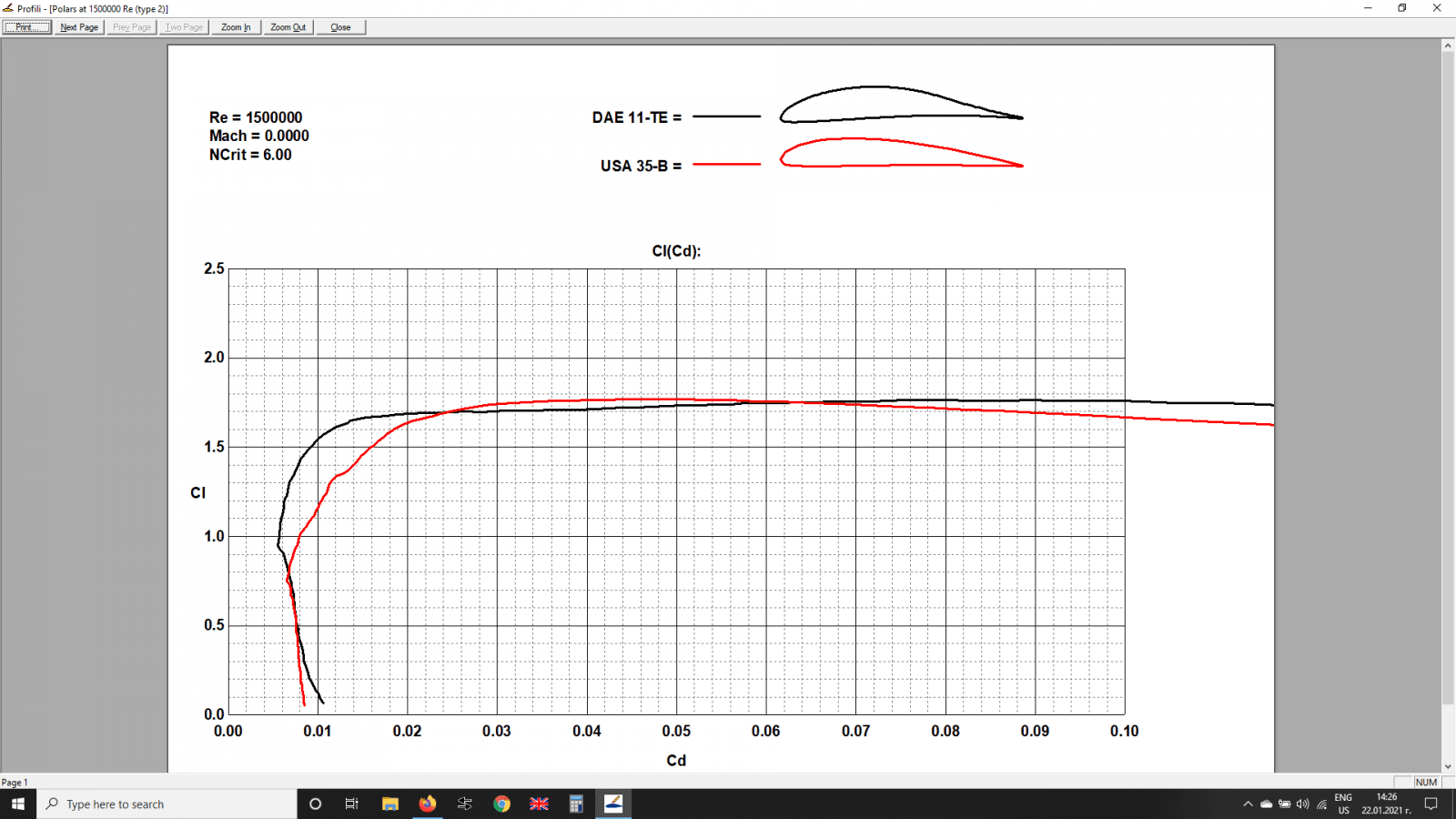Launch Firefox from the taskbar
The height and width of the screenshot is (819, 1456).
tap(428, 804)
